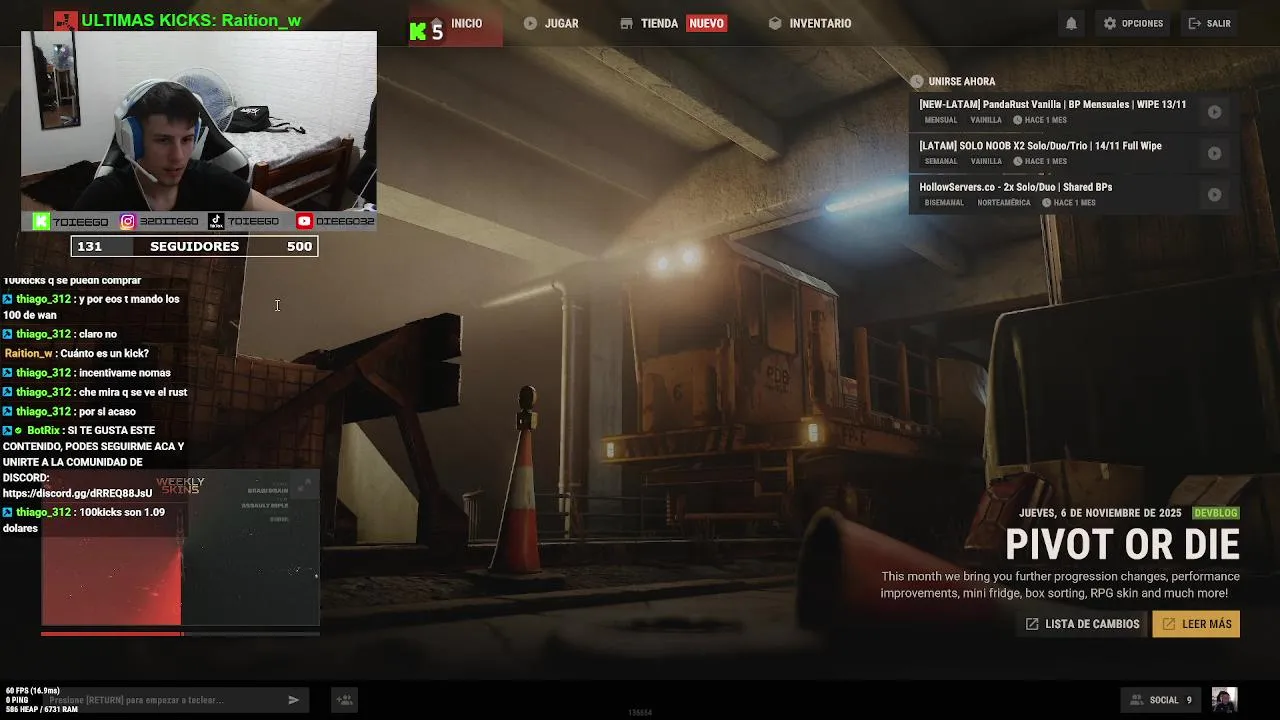Viewport: 1280px width, 720px height.
Task: Open the TIENDA store tab
Action: pyautogui.click(x=659, y=23)
